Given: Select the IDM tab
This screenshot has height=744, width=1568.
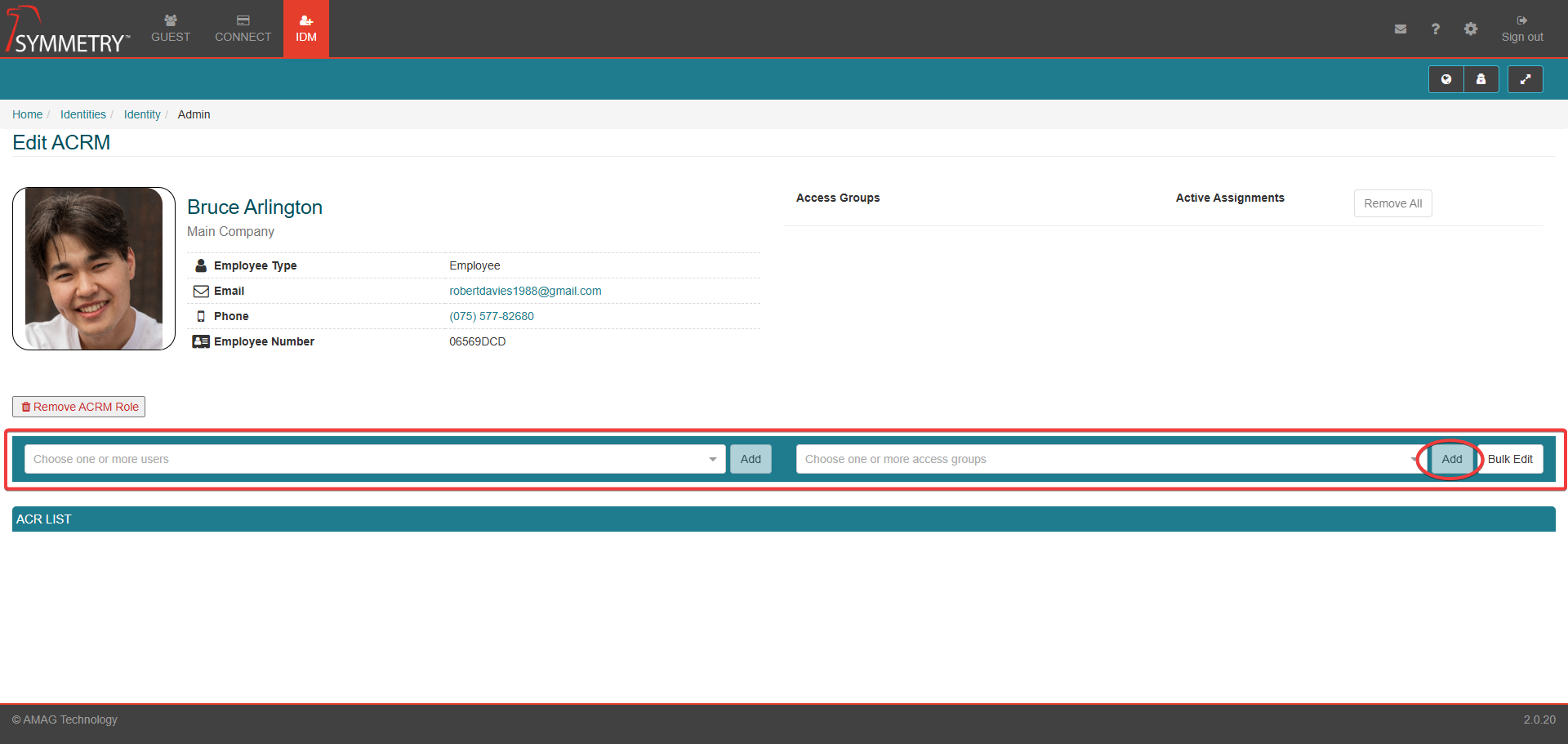Looking at the screenshot, I should [306, 29].
